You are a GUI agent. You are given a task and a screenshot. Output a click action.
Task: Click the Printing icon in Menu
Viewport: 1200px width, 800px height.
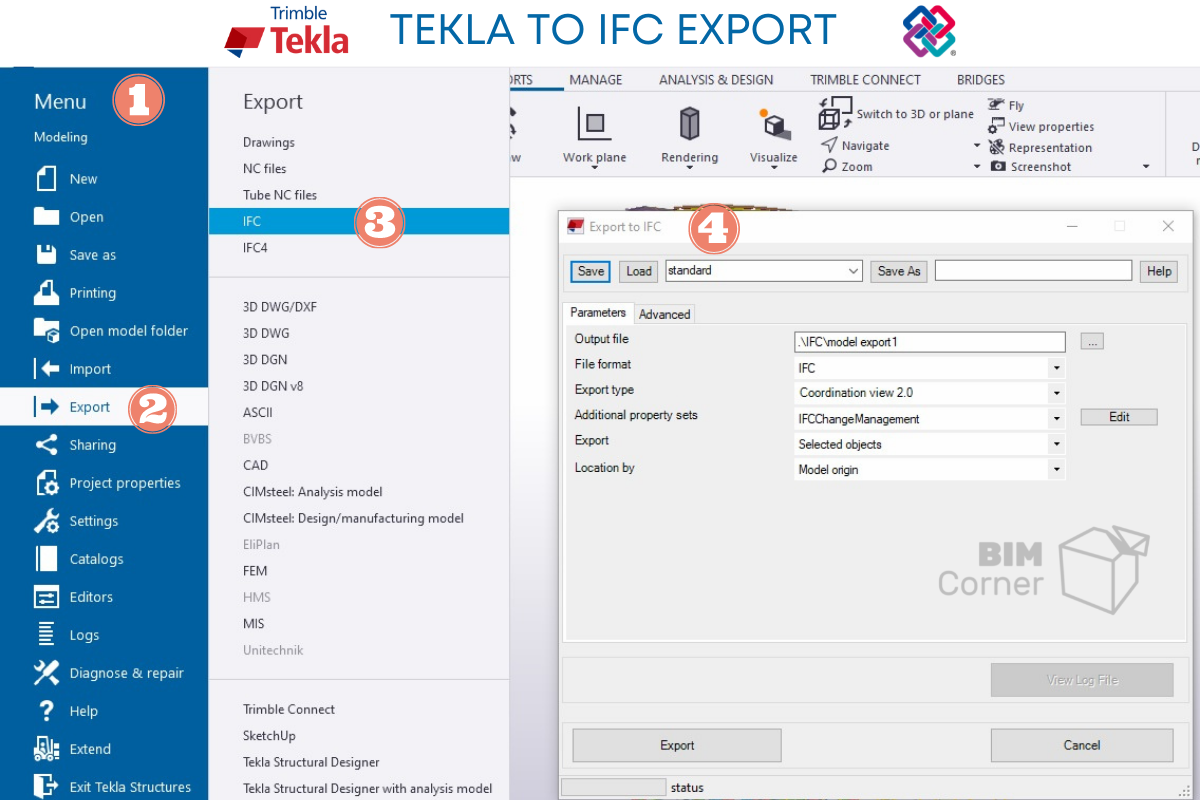[x=46, y=292]
